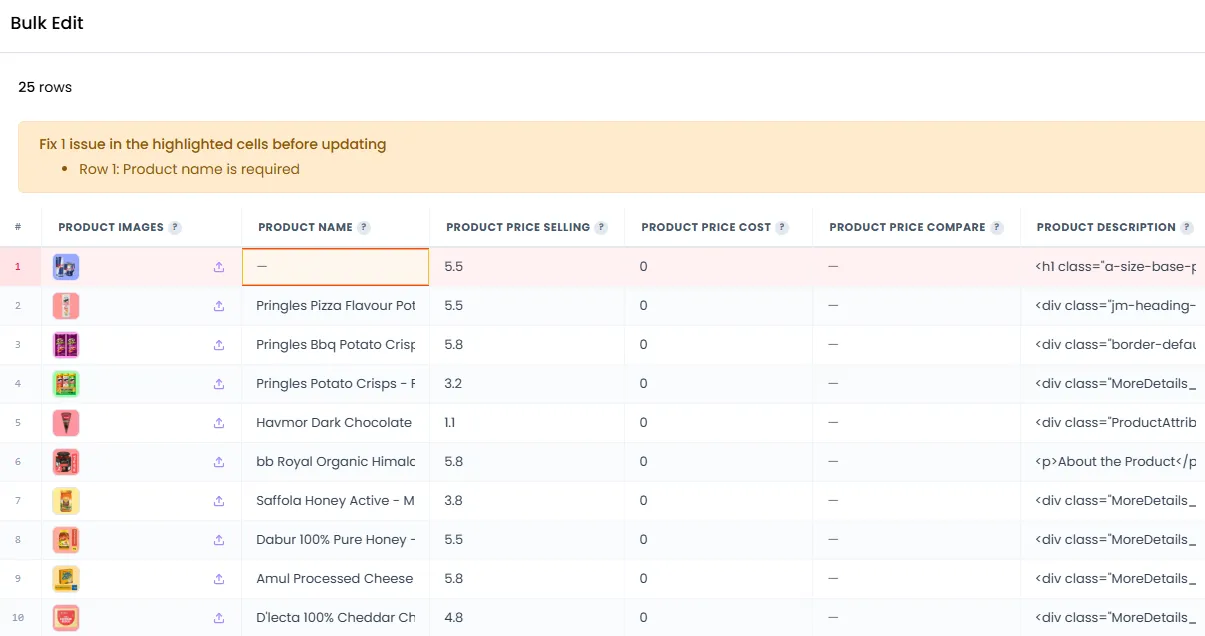Click the price compare dash in Dabur row
Screen dimensions: 1205x636
click(917, 540)
